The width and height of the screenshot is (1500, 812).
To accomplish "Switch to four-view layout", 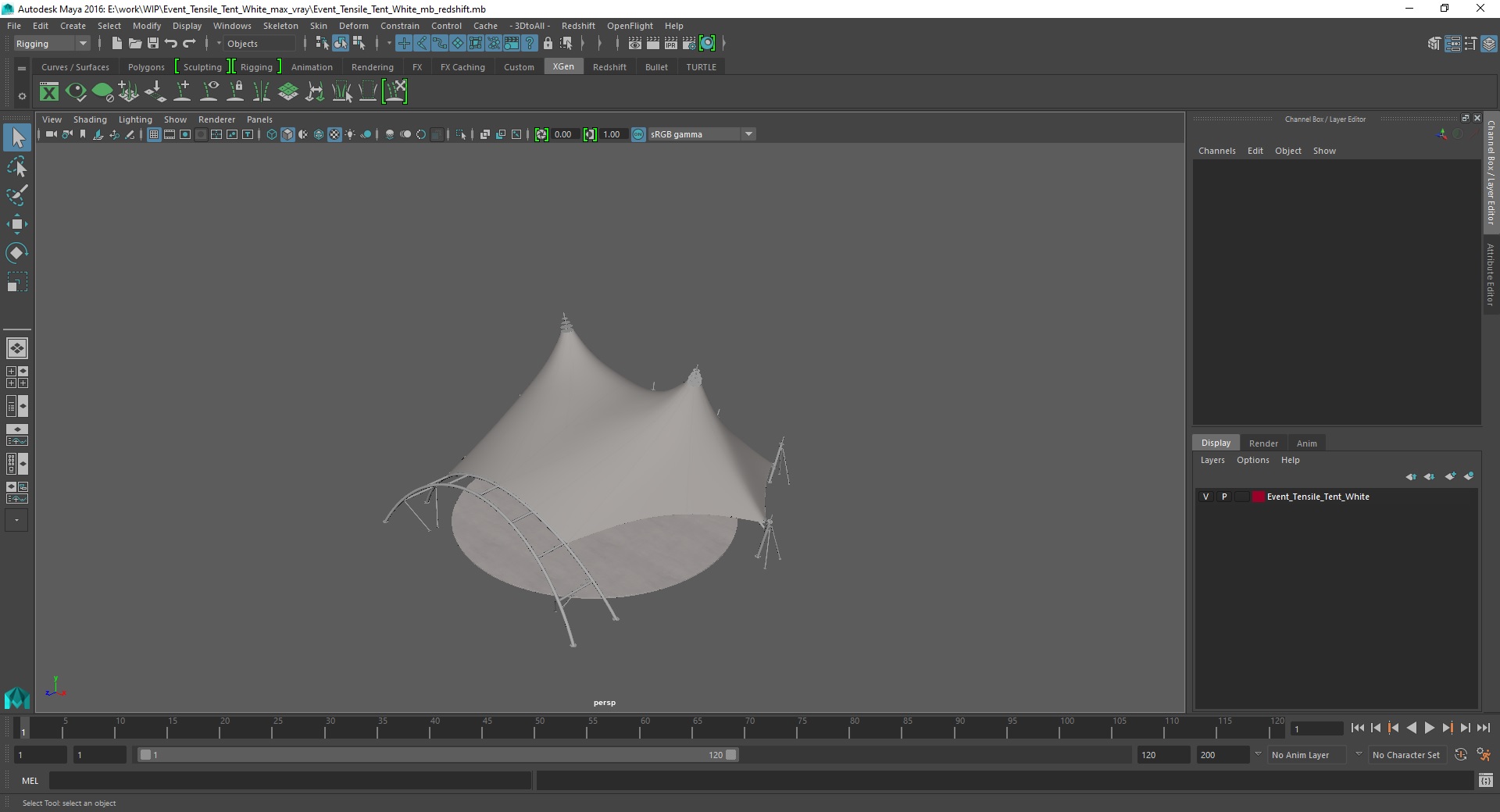I will (17, 377).
